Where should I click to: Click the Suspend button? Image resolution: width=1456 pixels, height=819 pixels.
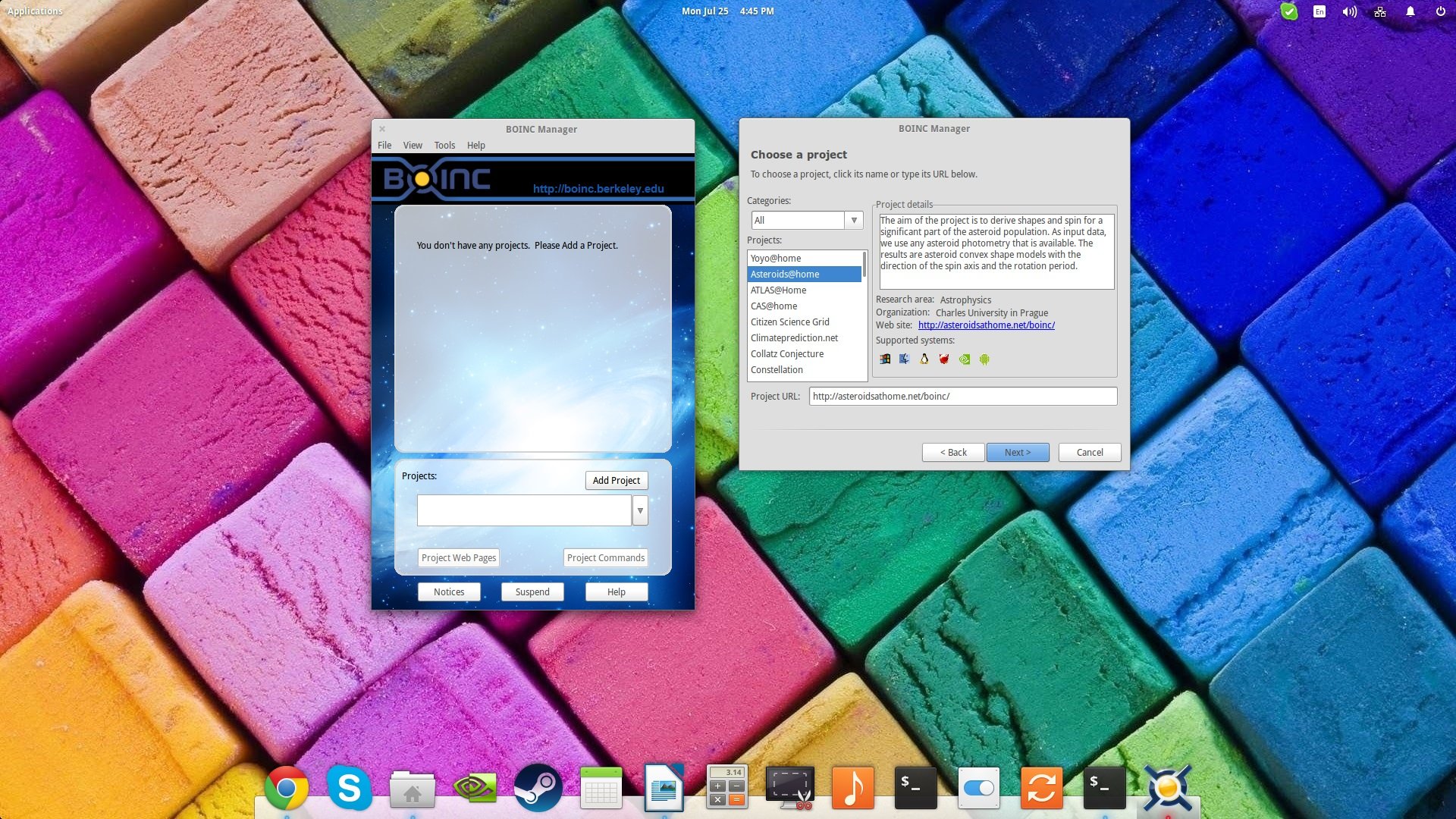click(532, 591)
